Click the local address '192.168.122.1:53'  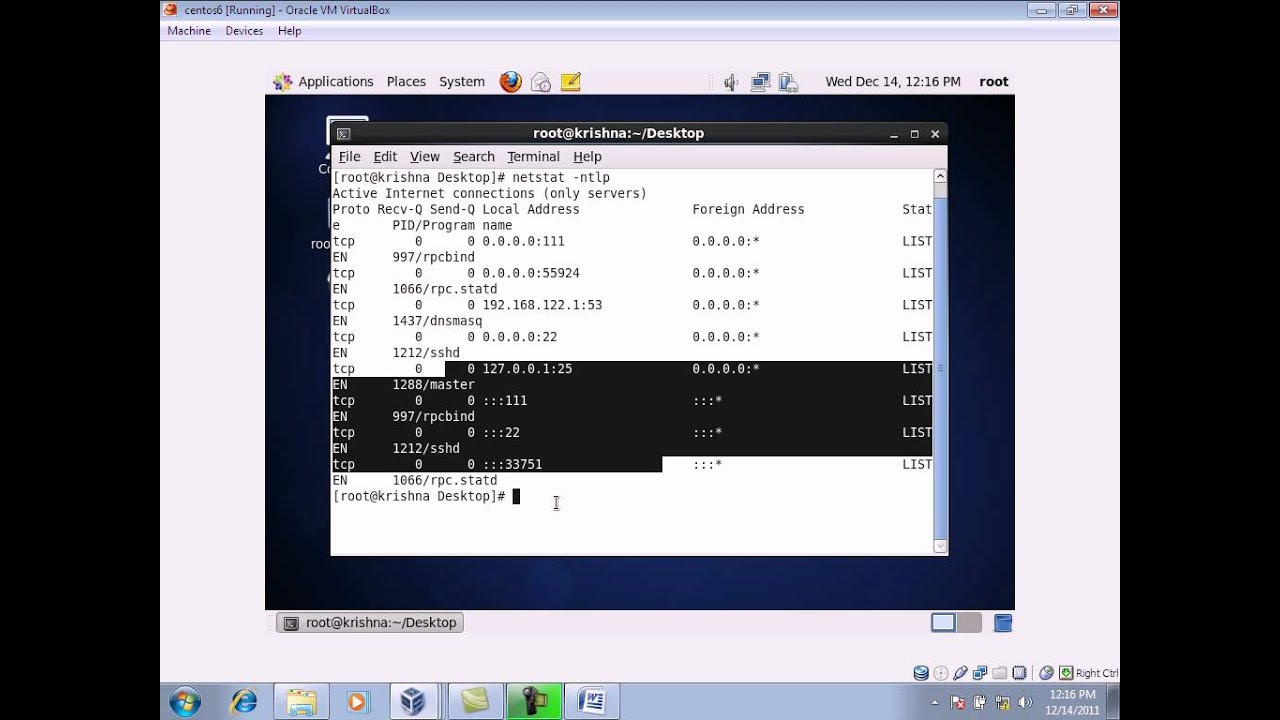click(542, 305)
